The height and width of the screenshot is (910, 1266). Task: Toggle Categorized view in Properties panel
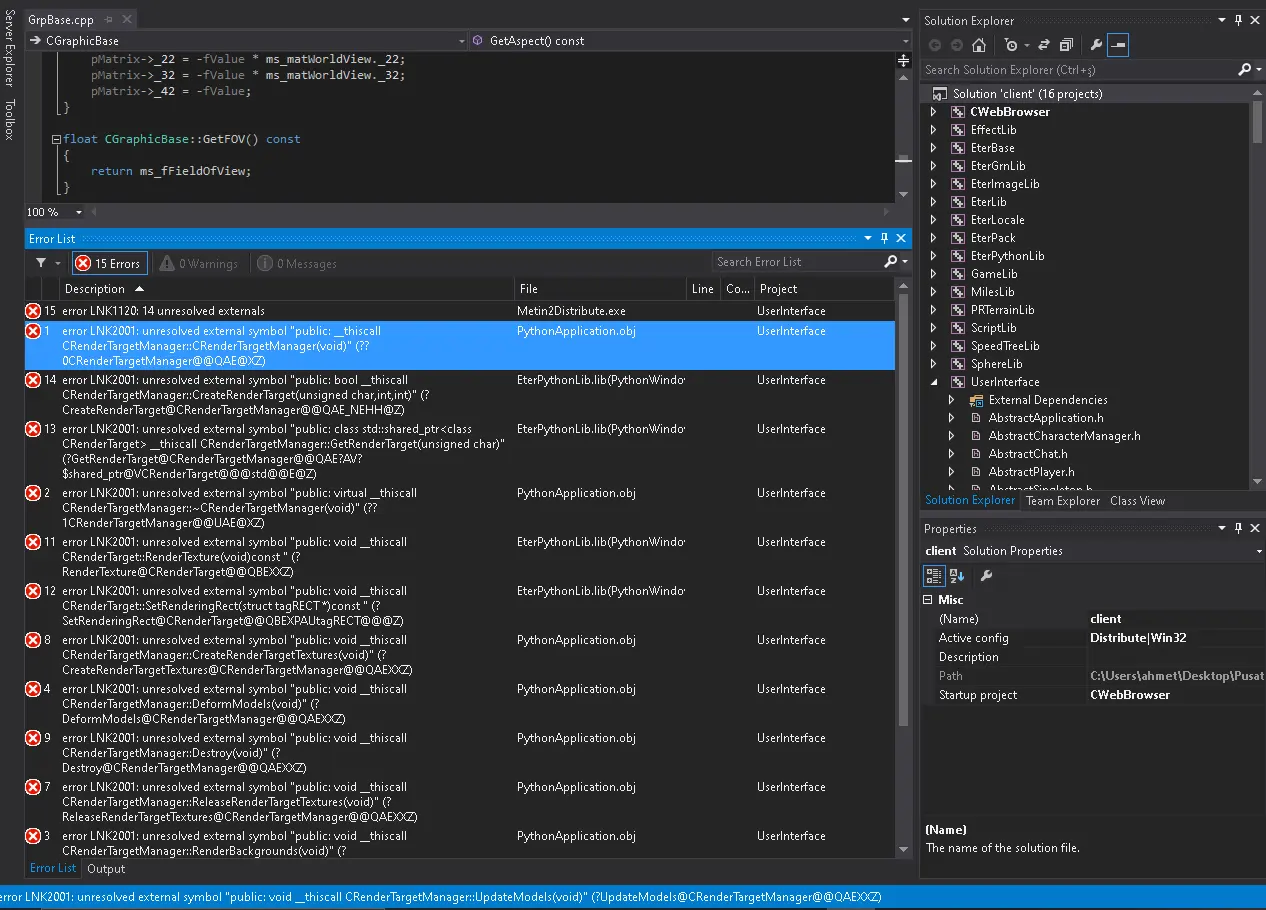pyautogui.click(x=934, y=576)
